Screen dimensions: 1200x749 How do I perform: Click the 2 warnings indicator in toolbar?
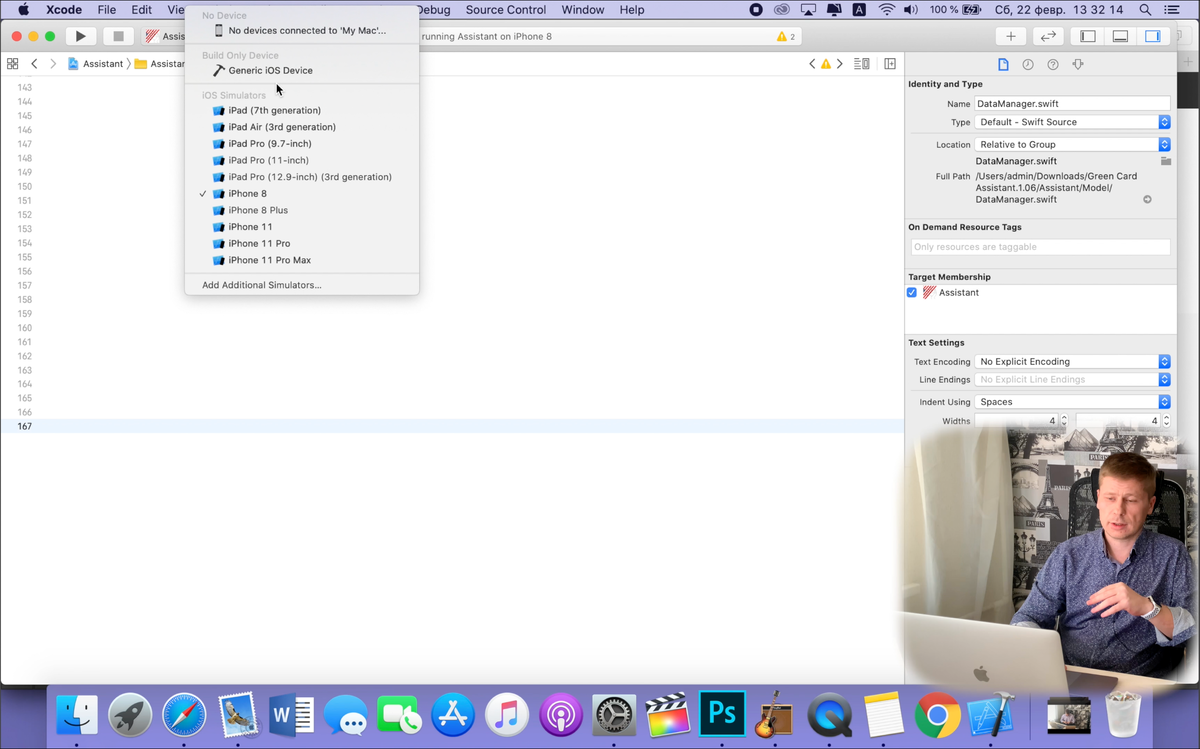point(786,36)
